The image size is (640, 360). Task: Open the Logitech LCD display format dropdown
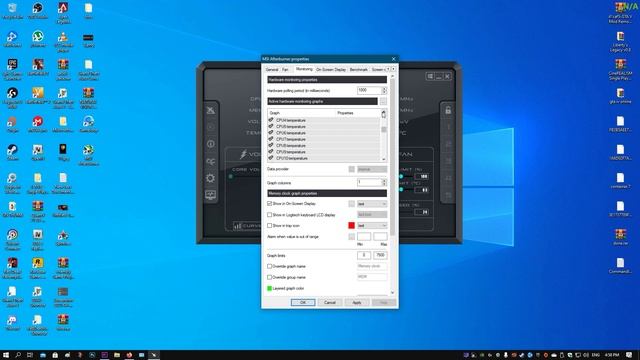pyautogui.click(x=372, y=215)
